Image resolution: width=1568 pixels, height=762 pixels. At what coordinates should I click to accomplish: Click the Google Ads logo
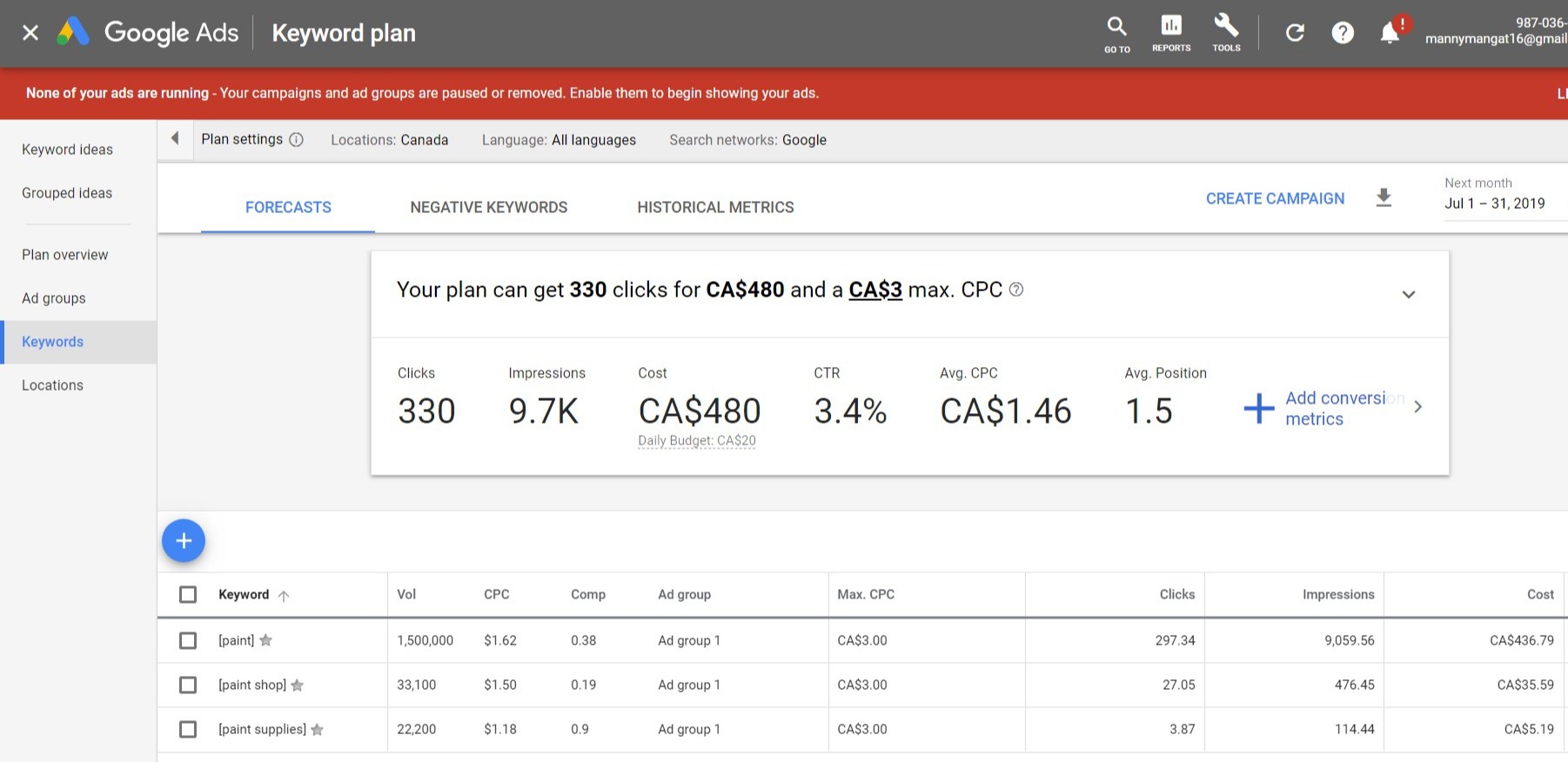tap(147, 33)
